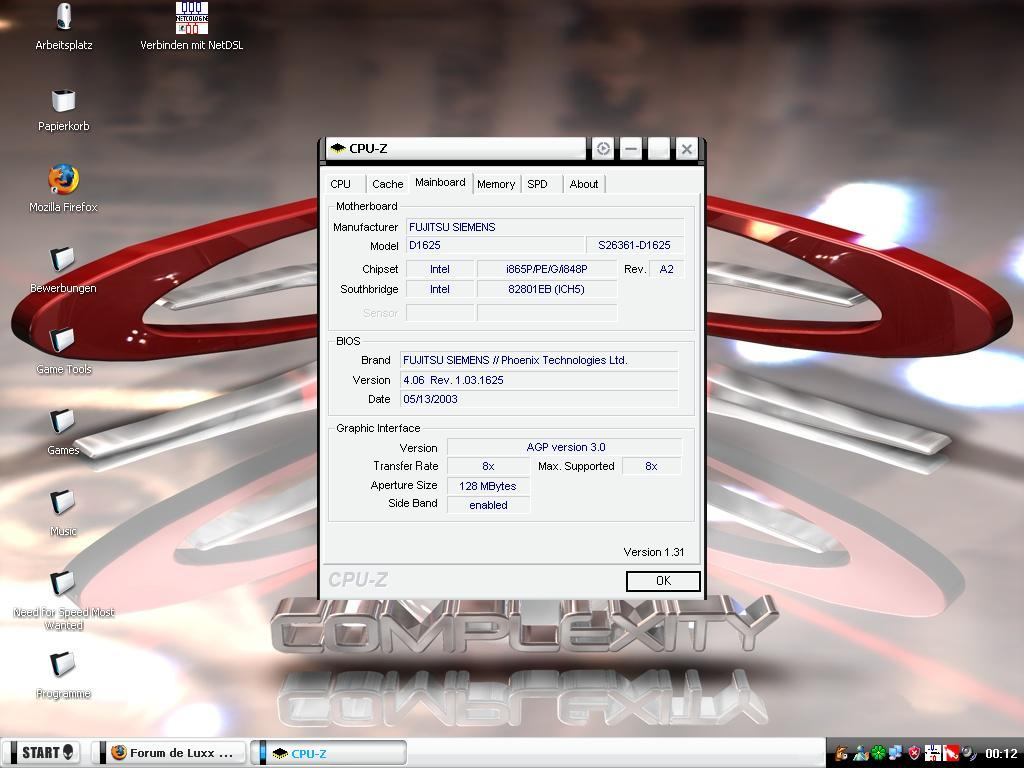The height and width of the screenshot is (768, 1024).
Task: Click the 128 MBytes aperture size value
Action: tap(488, 486)
